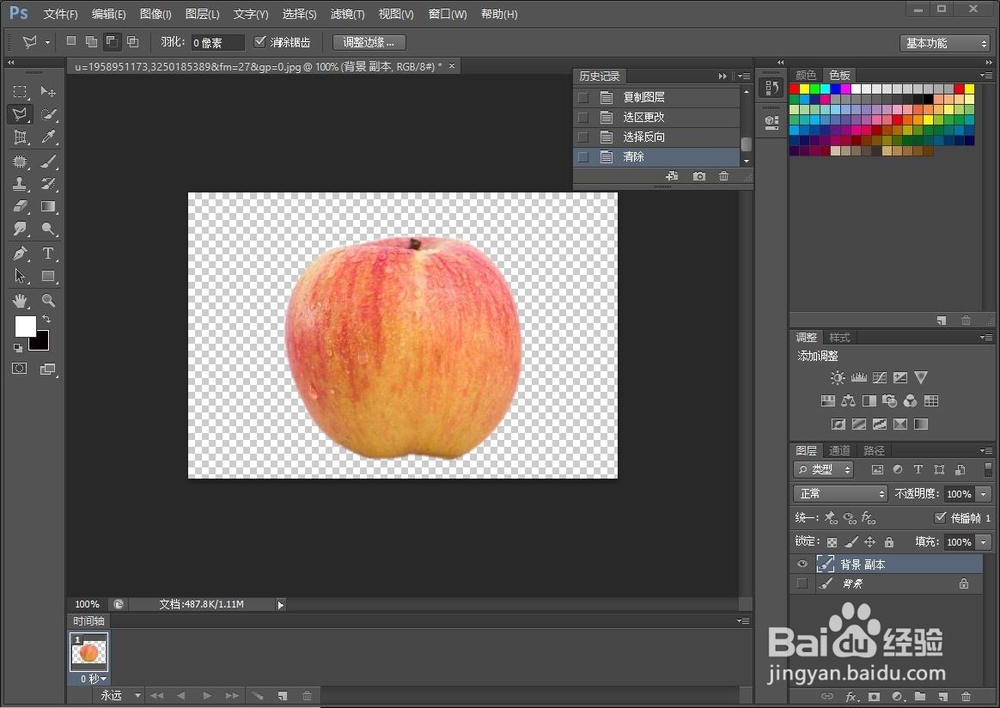This screenshot has height=708, width=1000.
Task: Set history brush source at 选区更改
Action: click(x=583, y=117)
